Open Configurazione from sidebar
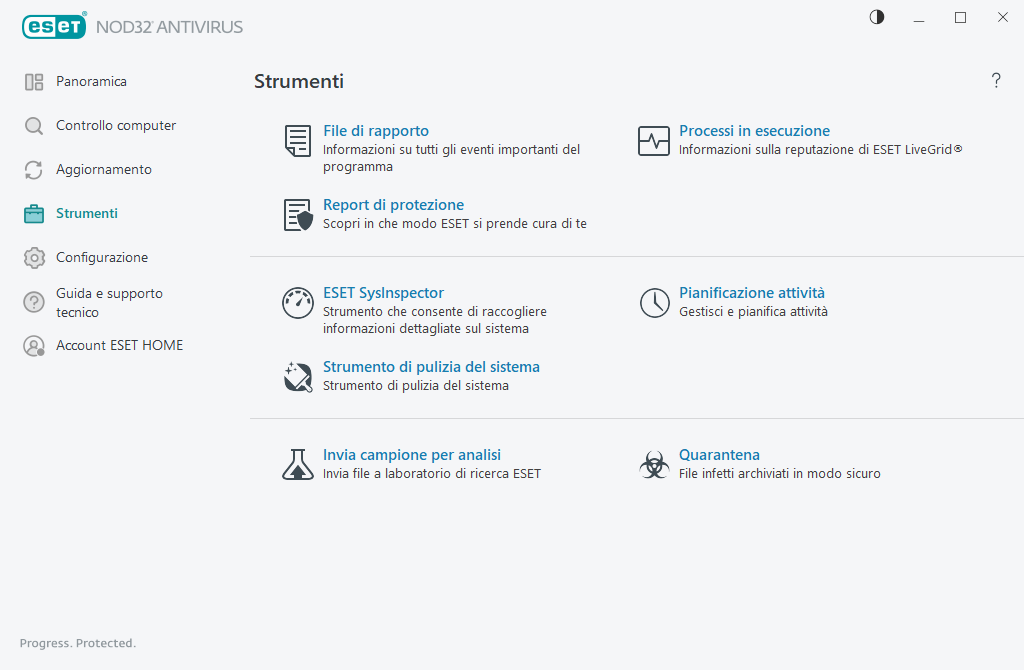This screenshot has height=670, width=1024. [101, 257]
